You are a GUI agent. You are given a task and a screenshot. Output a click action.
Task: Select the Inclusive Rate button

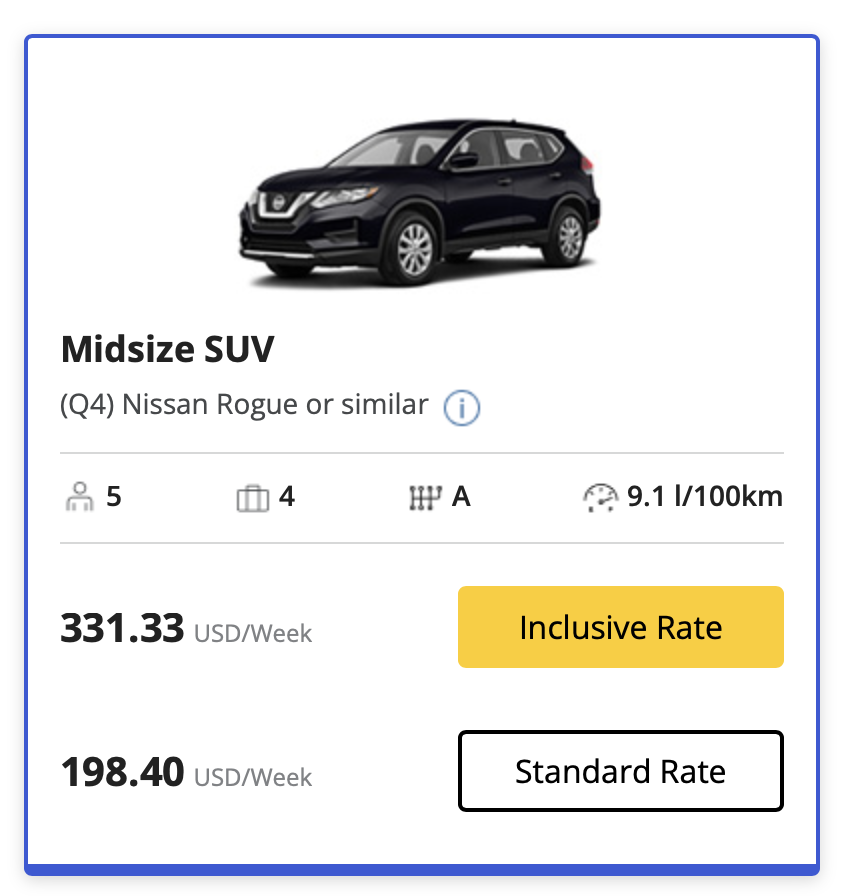[x=620, y=627]
